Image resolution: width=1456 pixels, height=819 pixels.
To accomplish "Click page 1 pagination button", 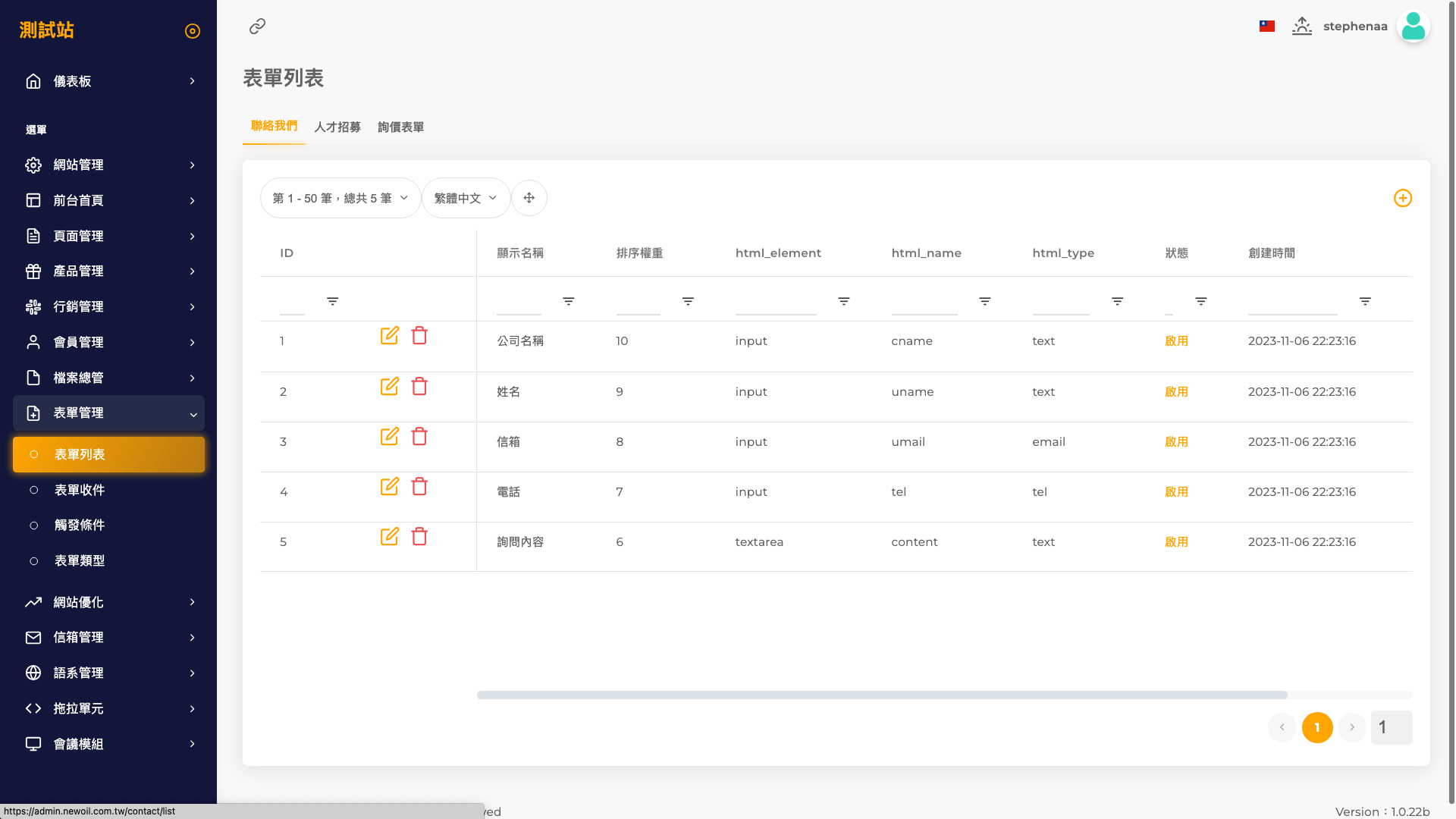I will pos(1317,727).
